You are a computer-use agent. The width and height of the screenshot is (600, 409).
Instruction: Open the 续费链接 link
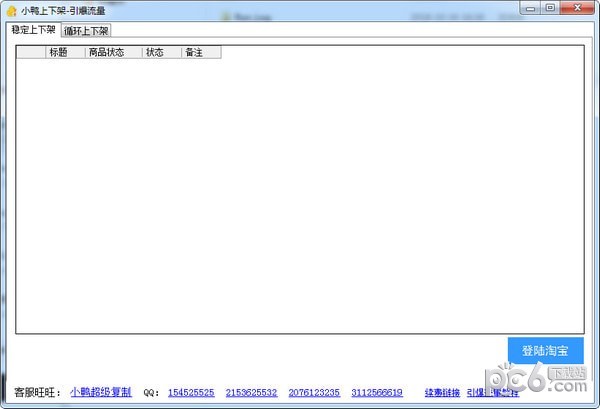(x=442, y=393)
